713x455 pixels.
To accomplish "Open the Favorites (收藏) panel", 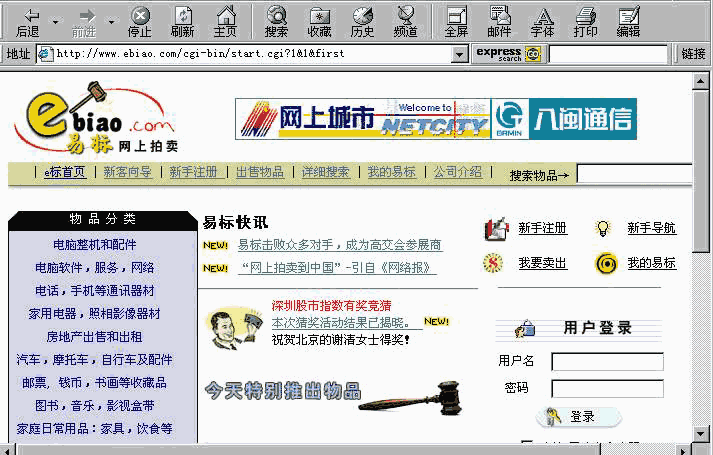I will click(x=319, y=21).
